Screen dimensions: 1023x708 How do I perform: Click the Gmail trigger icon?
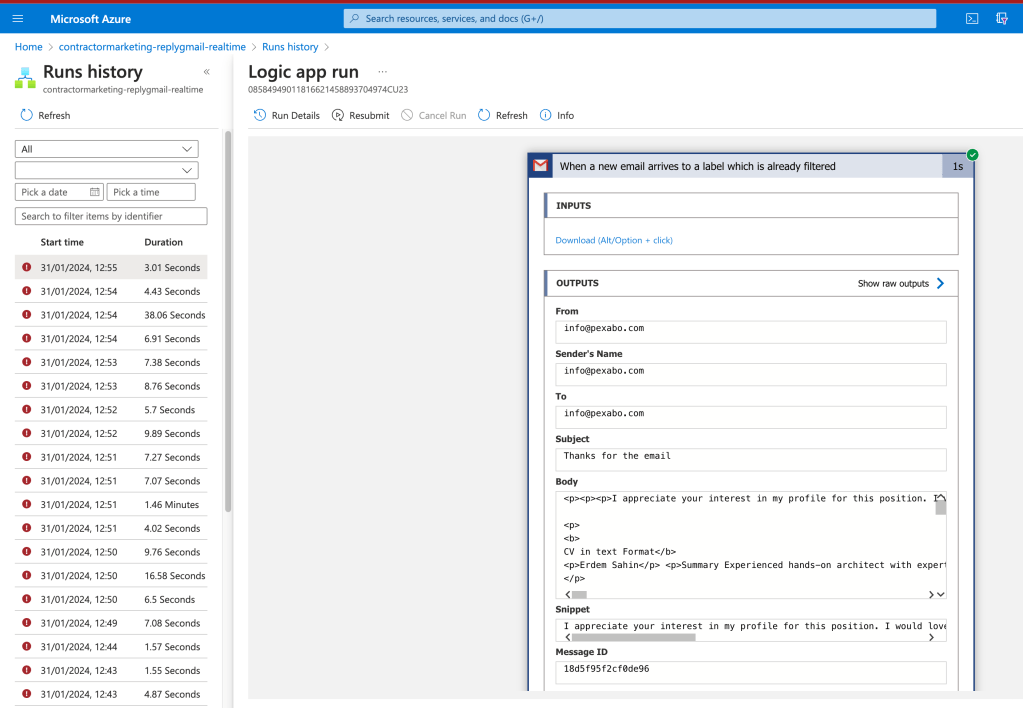(x=540, y=166)
